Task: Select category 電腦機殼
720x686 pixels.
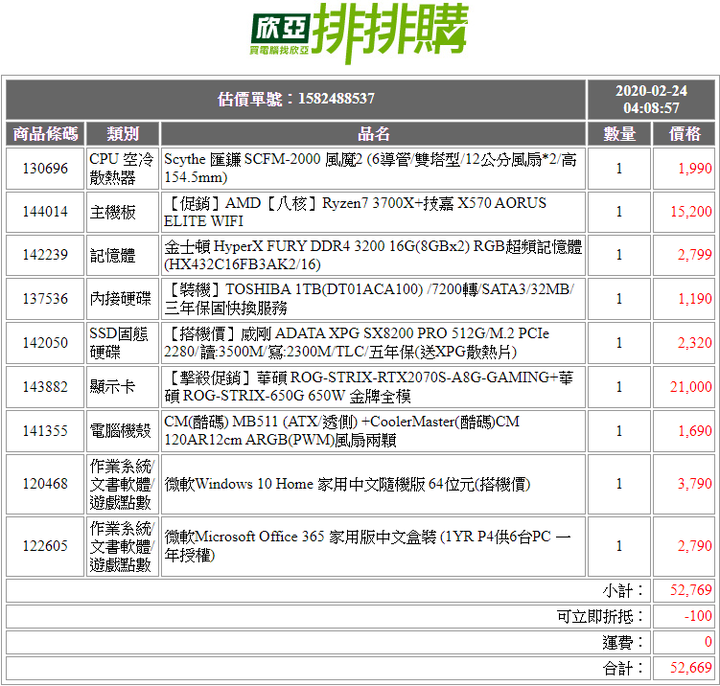Action: (120, 431)
